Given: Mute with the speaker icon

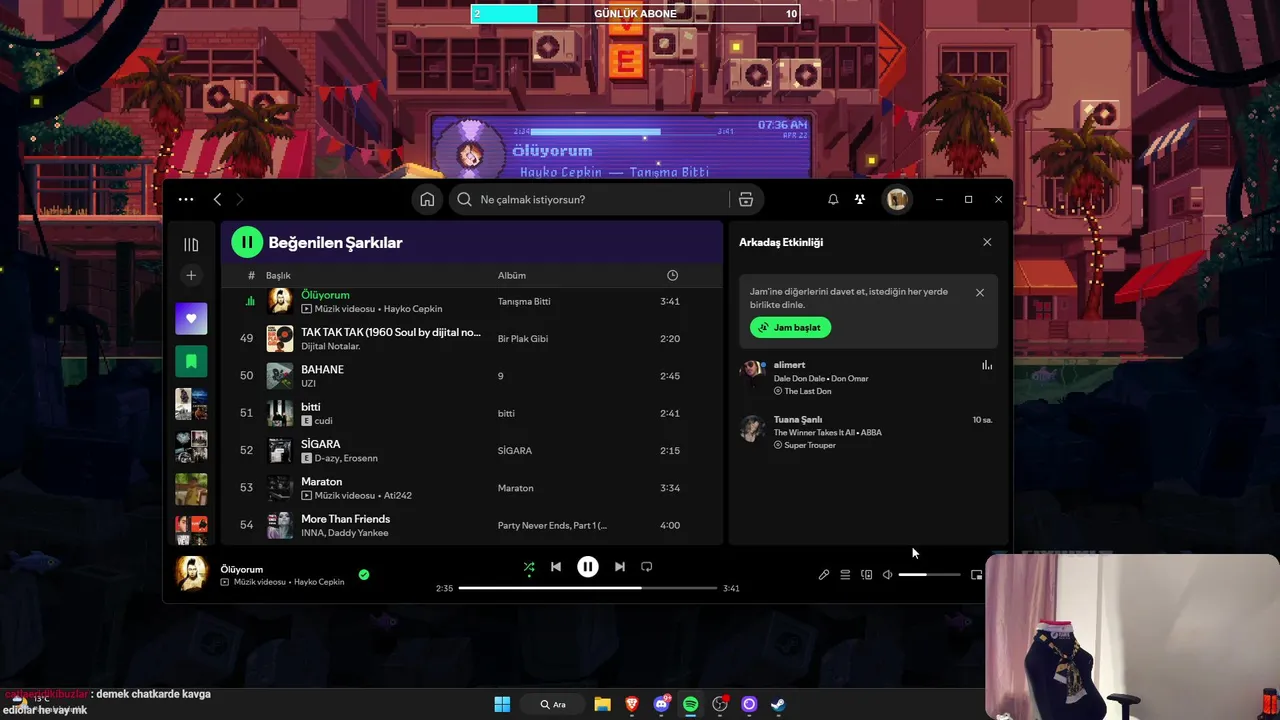Looking at the screenshot, I should coord(887,575).
